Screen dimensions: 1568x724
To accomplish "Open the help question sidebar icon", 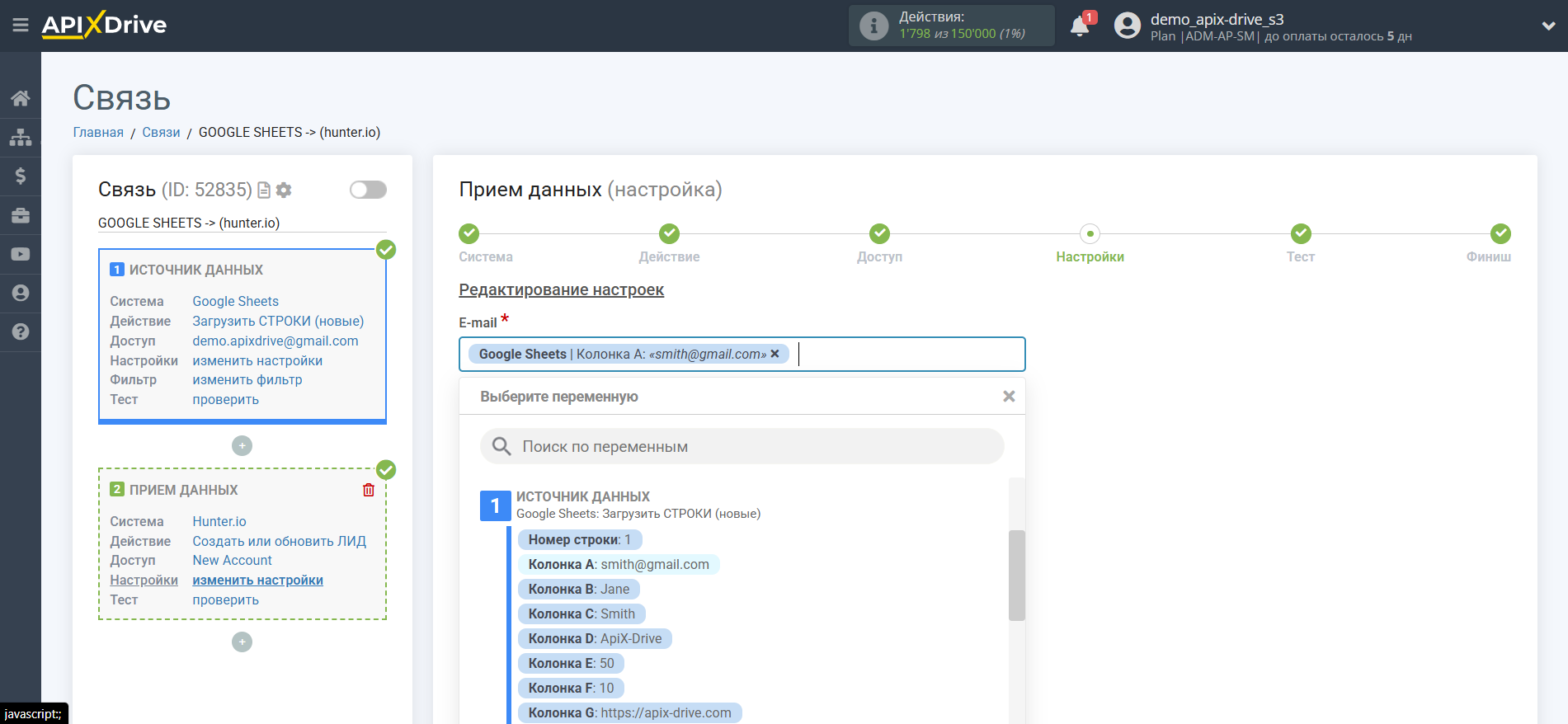I will pyautogui.click(x=21, y=331).
